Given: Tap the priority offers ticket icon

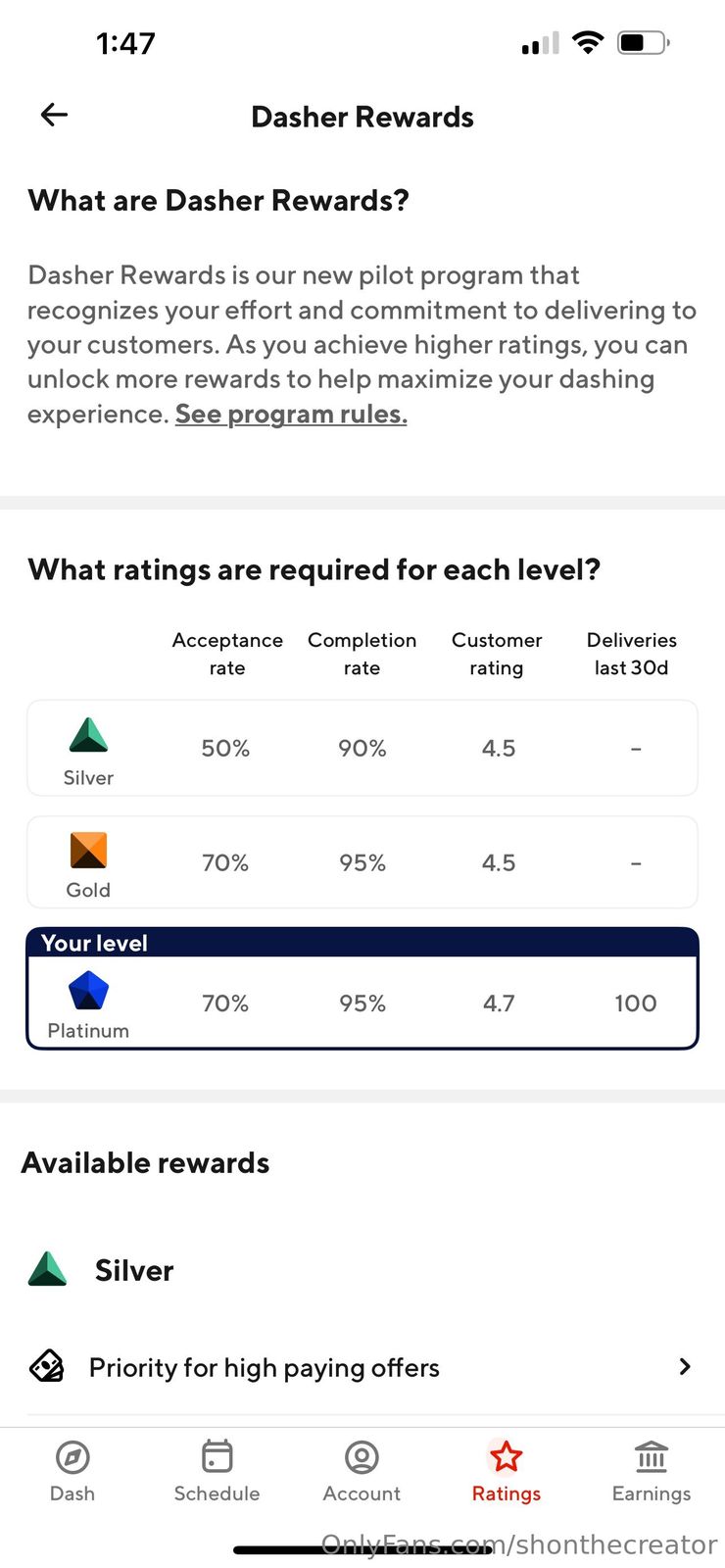Looking at the screenshot, I should [47, 1366].
